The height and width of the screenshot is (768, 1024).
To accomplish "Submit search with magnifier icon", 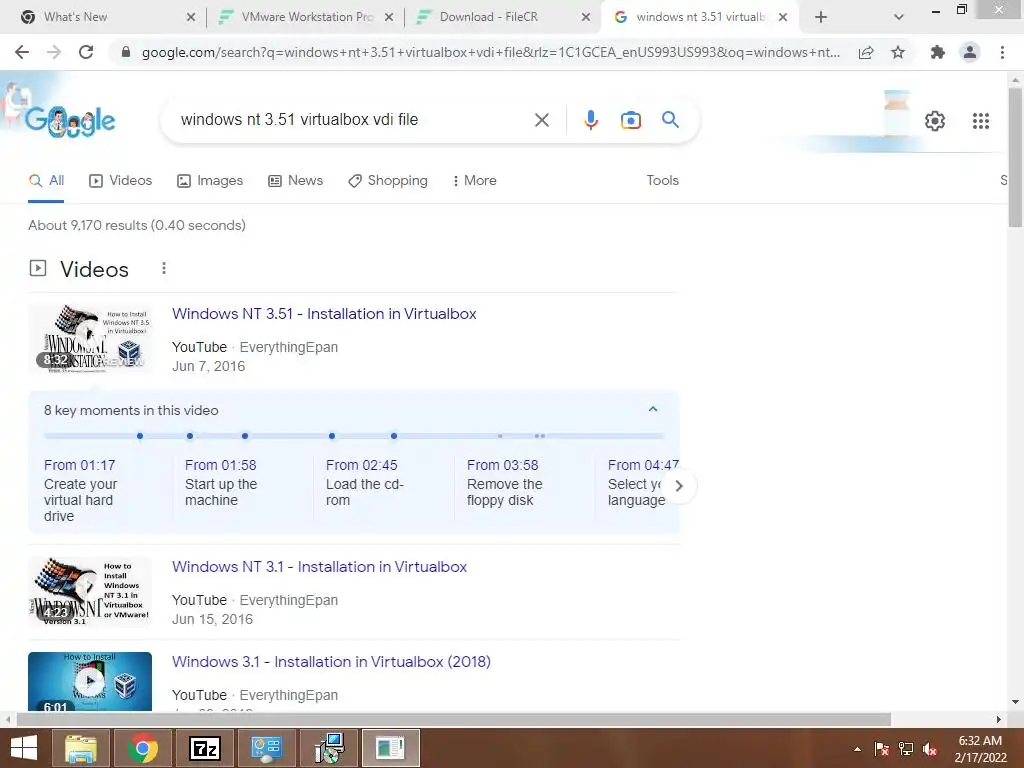I will pyautogui.click(x=670, y=120).
